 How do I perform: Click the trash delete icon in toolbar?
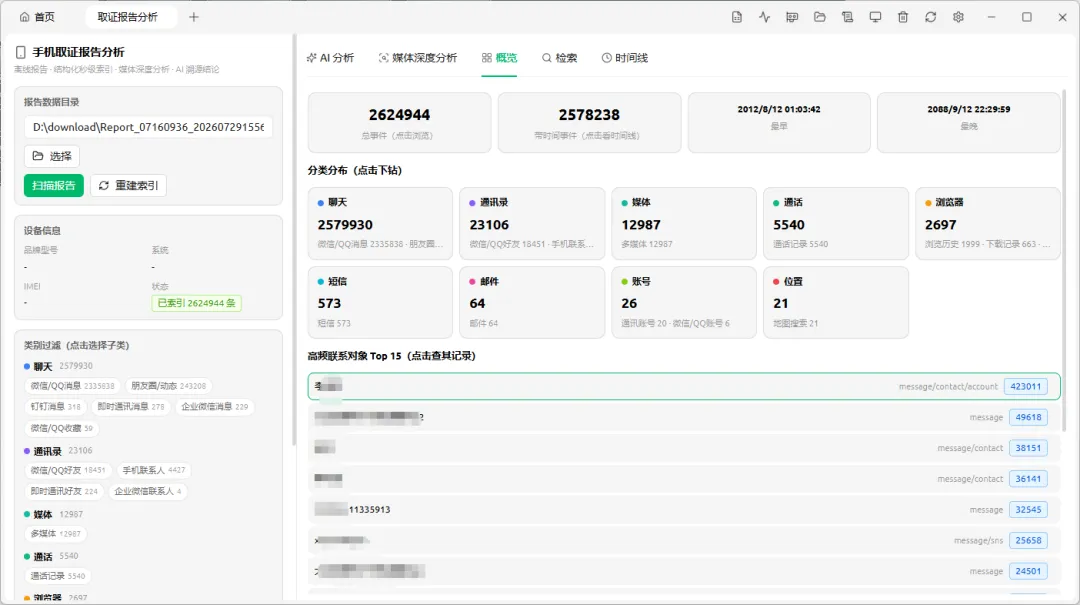[x=903, y=17]
